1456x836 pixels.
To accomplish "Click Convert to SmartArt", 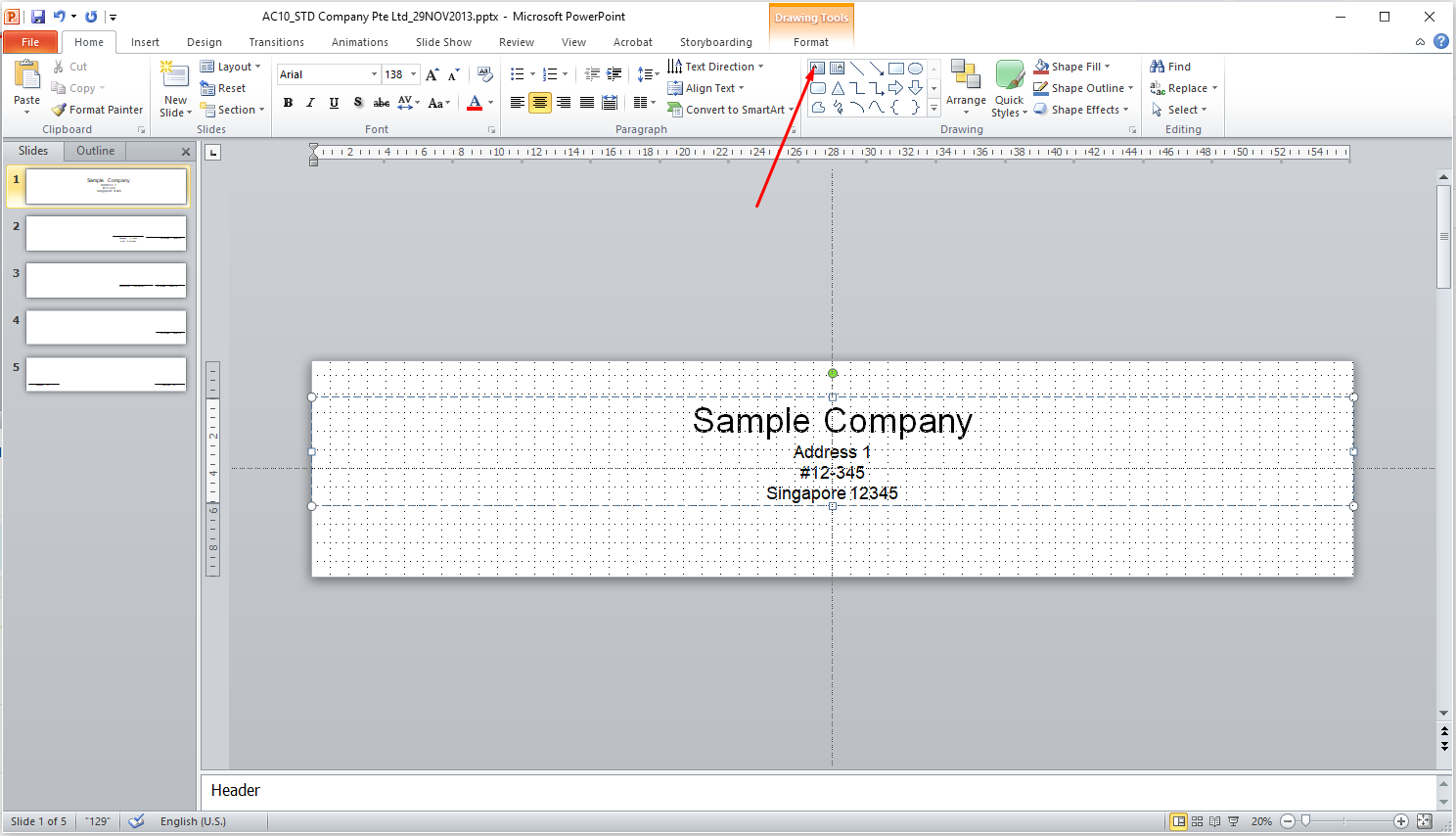I will tap(731, 110).
